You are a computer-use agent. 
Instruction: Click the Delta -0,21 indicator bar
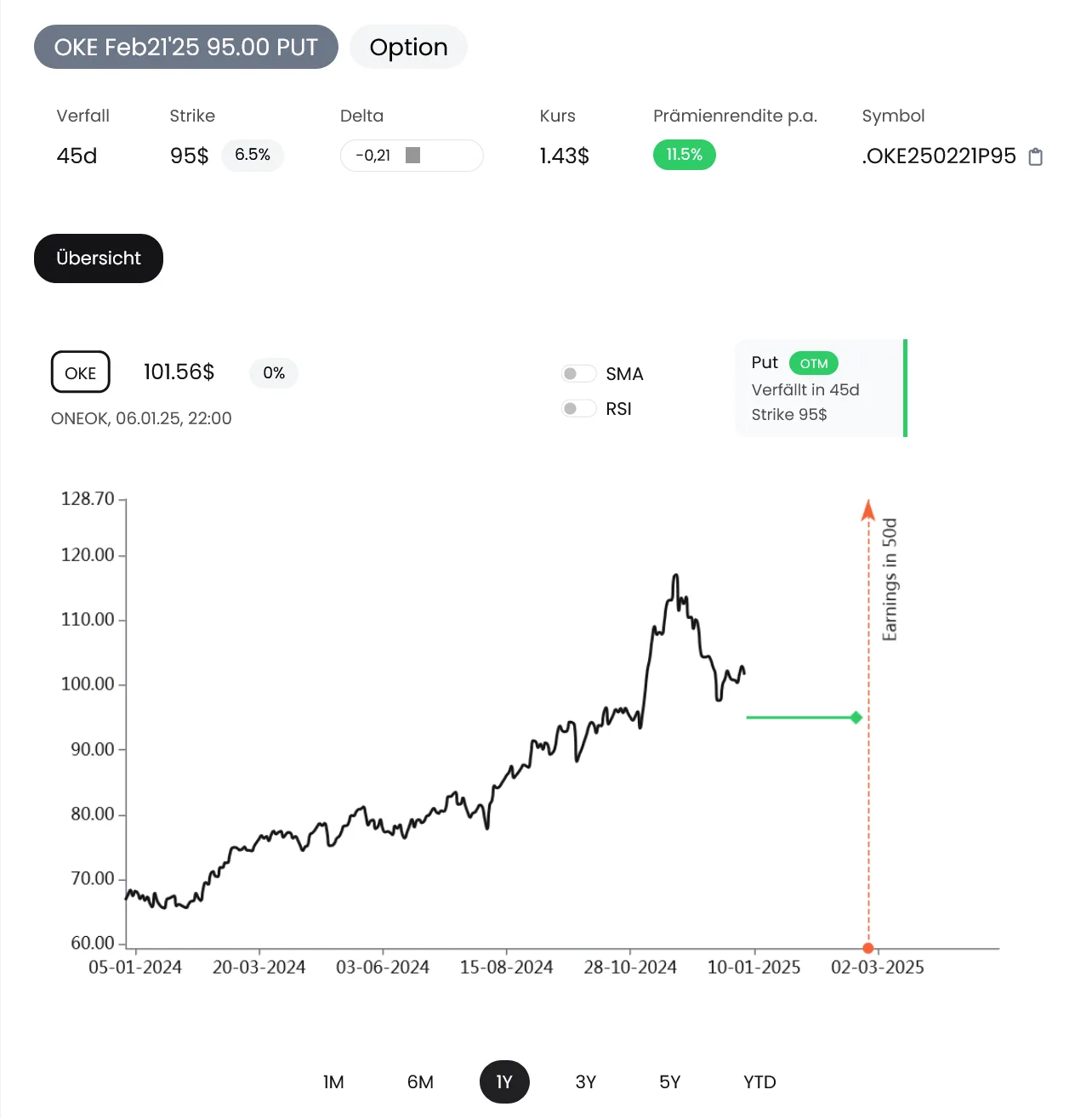coord(412,156)
